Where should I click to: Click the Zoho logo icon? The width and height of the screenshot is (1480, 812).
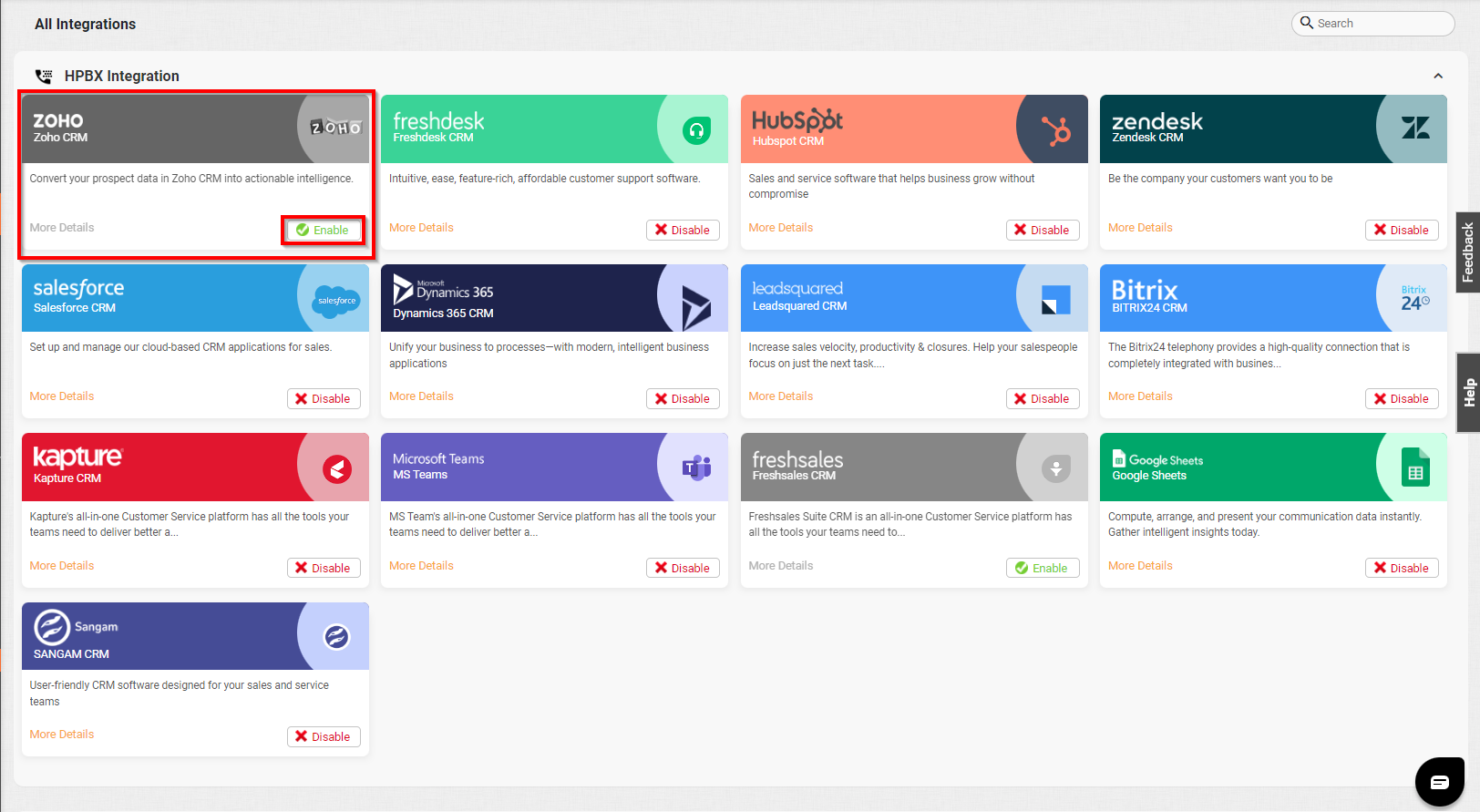(x=336, y=128)
